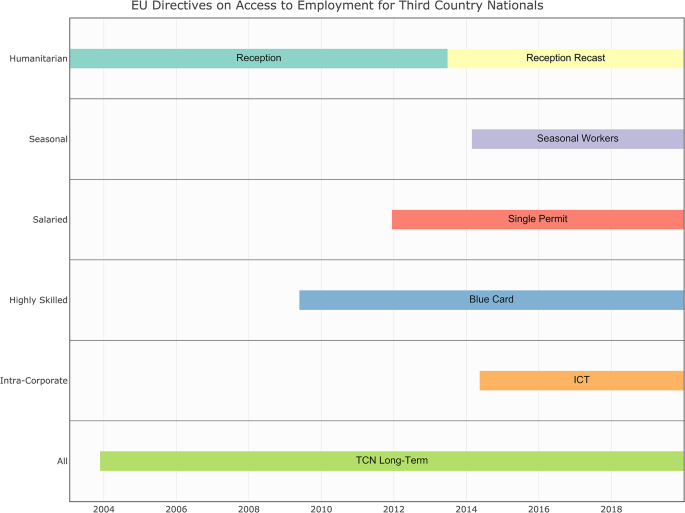685x513 pixels.
Task: Click the Seasonal axis label
Action: coord(48,139)
